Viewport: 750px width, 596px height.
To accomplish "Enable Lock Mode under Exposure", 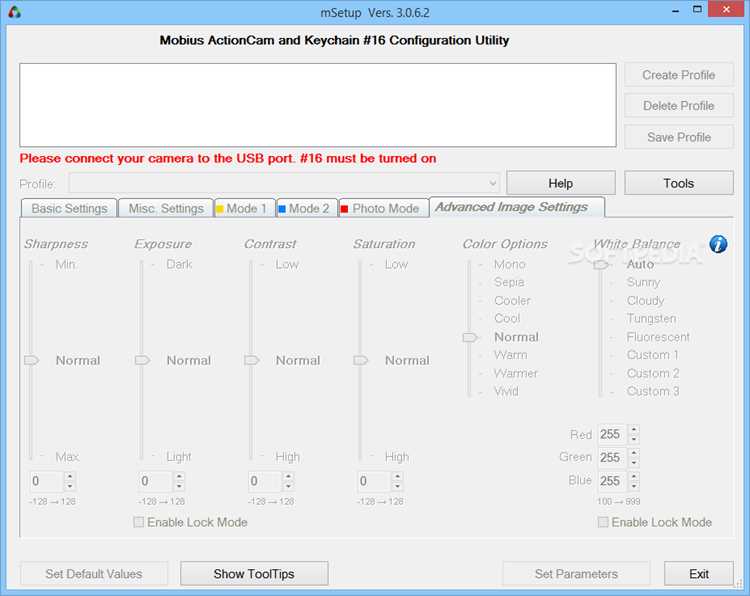I will tap(139, 522).
